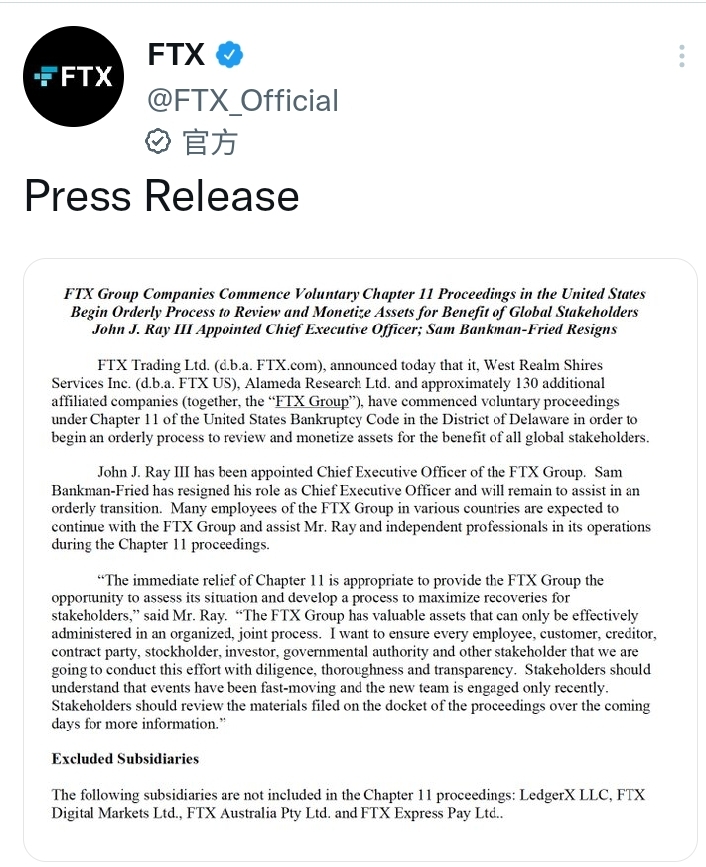Screen dimensions: 706x867
Task: Click the headline line Begin Orderly Process
Action: click(354, 311)
